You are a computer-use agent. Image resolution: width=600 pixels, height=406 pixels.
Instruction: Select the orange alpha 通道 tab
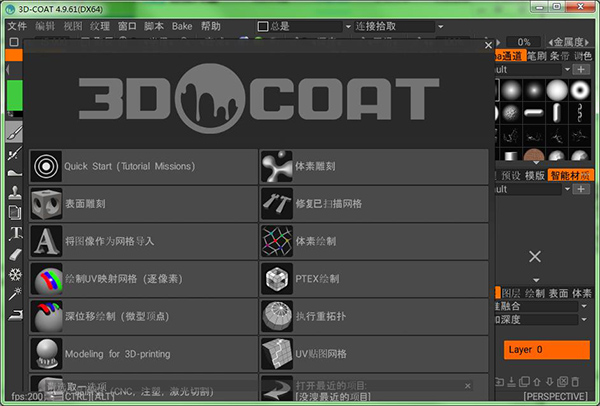coord(510,56)
